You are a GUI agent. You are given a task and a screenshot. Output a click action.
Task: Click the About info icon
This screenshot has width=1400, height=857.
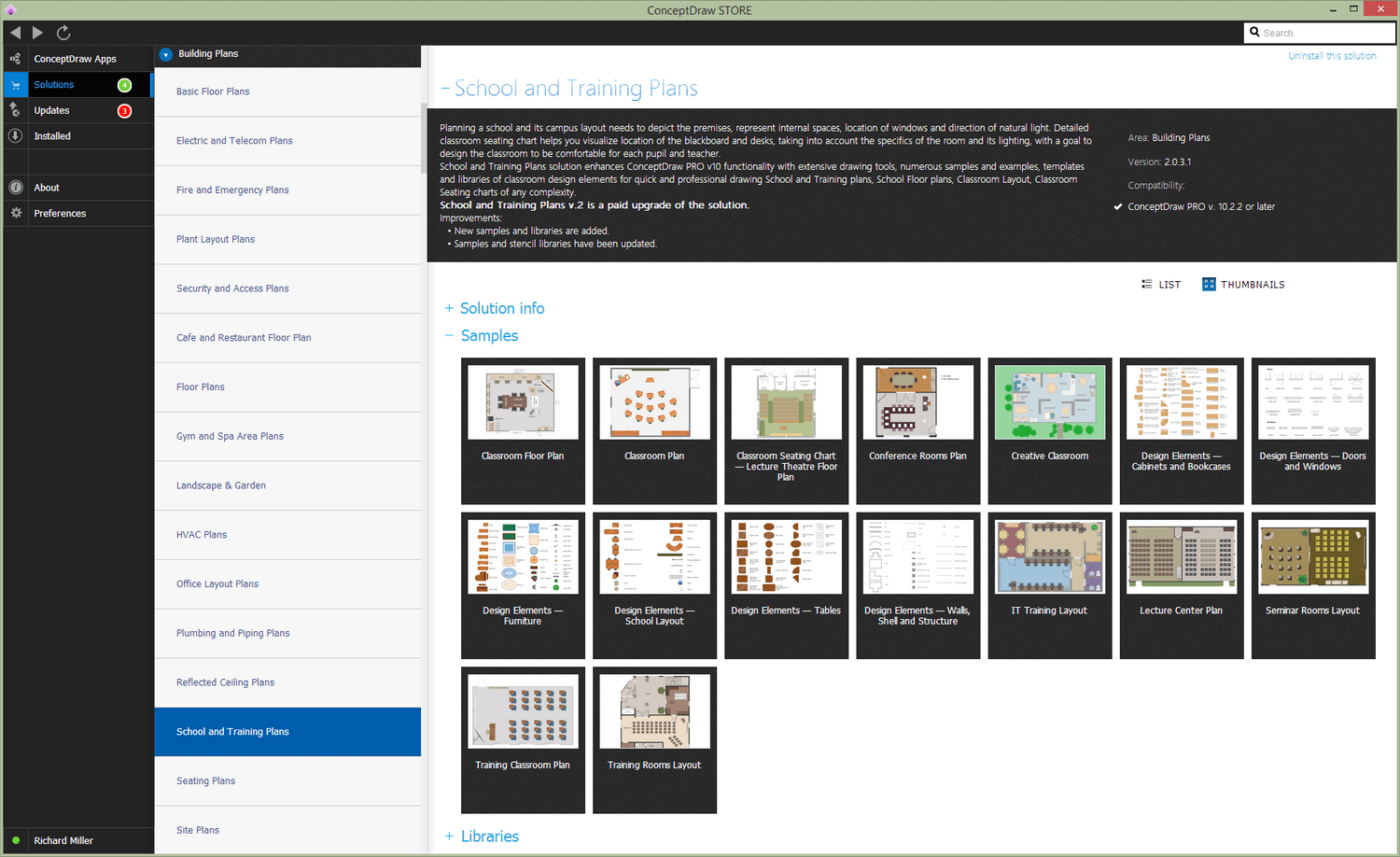(x=15, y=188)
